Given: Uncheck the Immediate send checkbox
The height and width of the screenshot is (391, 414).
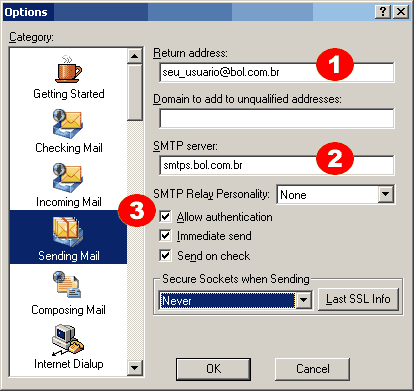Looking at the screenshot, I should tap(165, 236).
